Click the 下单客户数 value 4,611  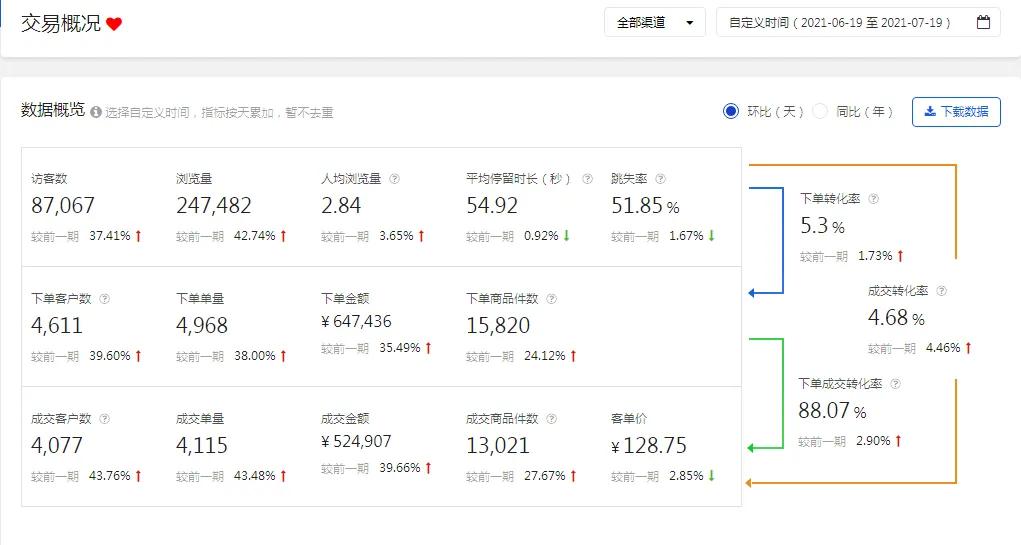point(57,326)
